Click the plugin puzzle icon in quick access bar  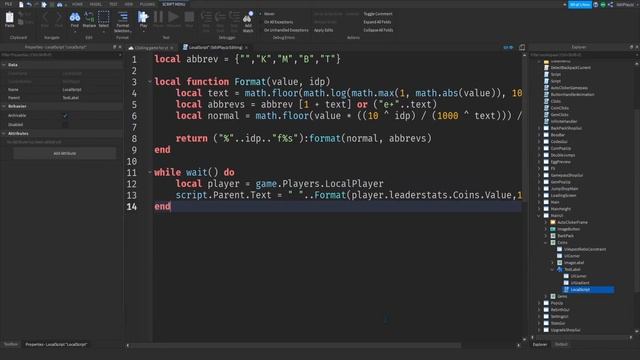pyautogui.click(x=44, y=4)
